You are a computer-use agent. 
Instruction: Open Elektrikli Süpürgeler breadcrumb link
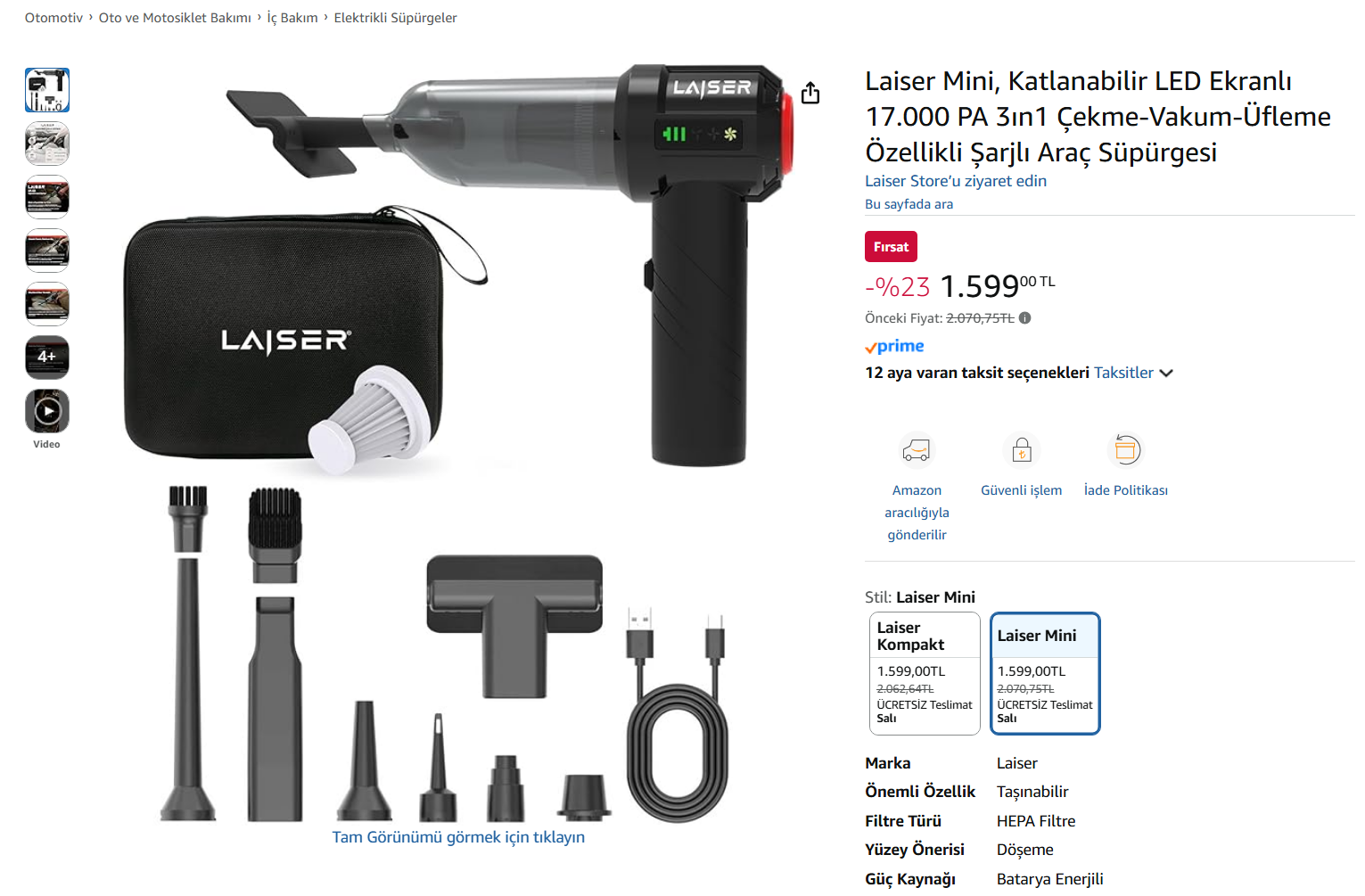coord(395,18)
